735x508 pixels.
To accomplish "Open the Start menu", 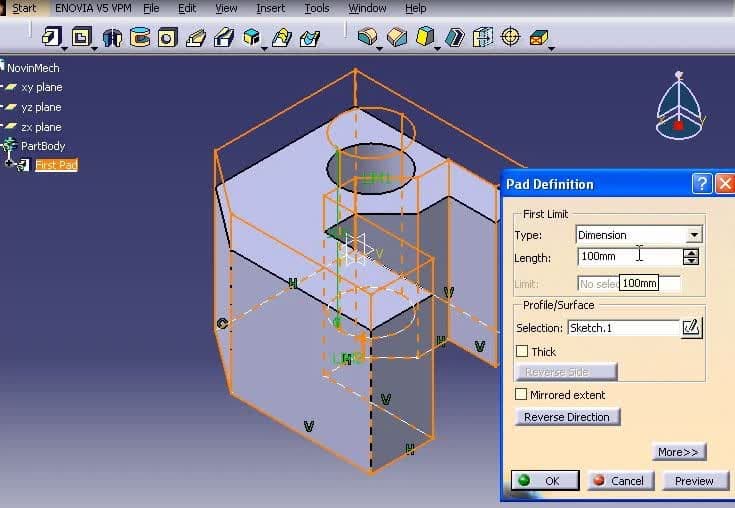I will tap(24, 8).
